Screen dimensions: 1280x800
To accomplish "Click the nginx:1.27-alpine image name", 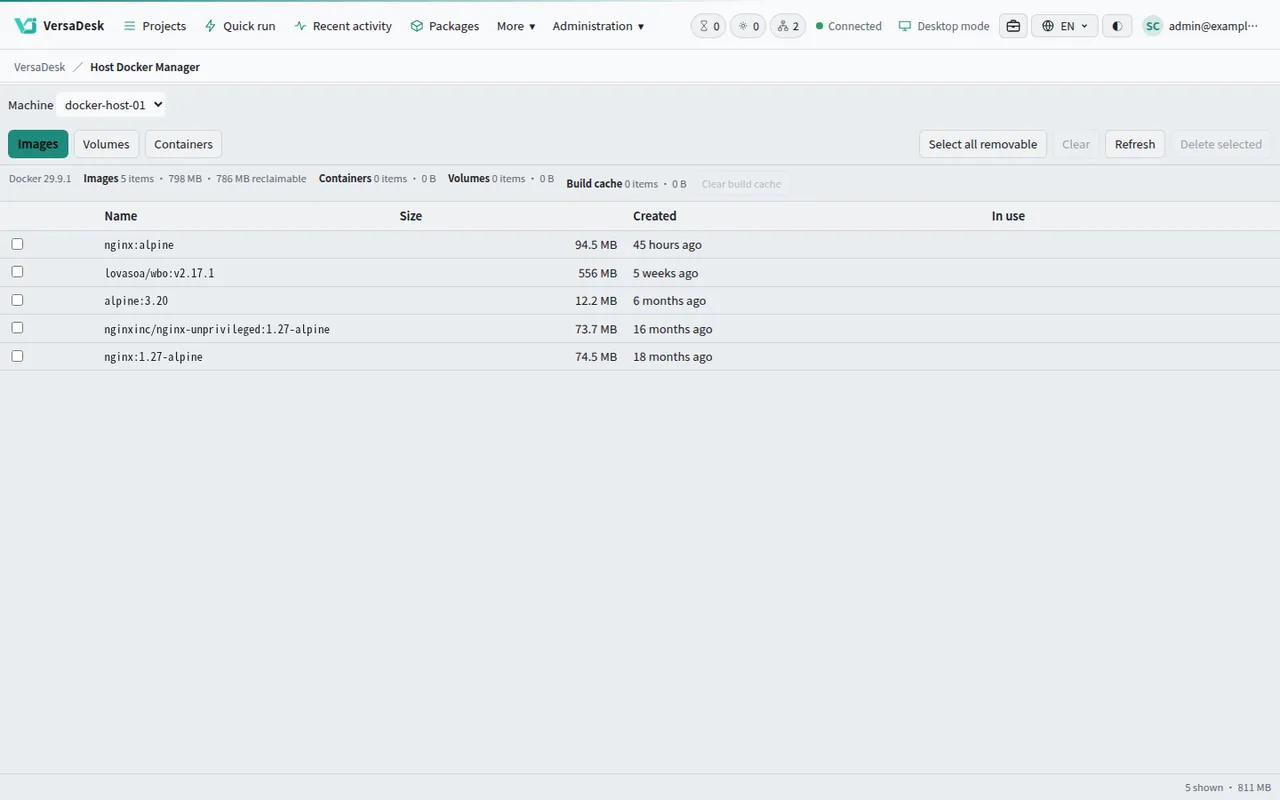I will click(x=153, y=357).
